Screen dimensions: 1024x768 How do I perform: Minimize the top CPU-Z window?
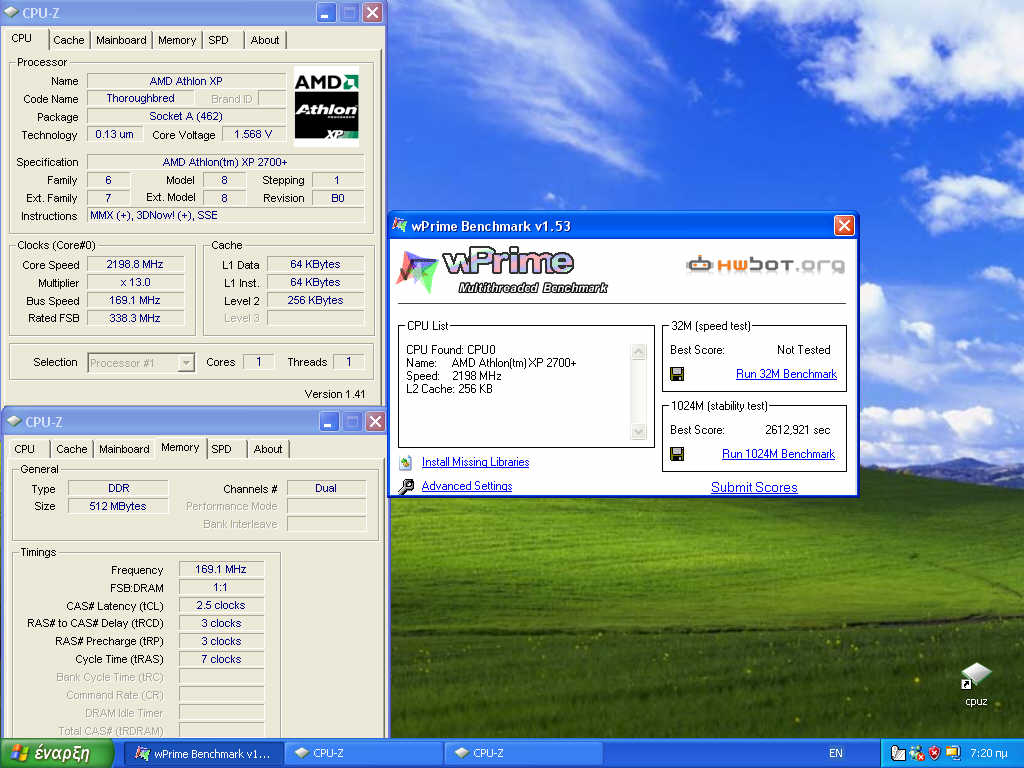coord(326,12)
